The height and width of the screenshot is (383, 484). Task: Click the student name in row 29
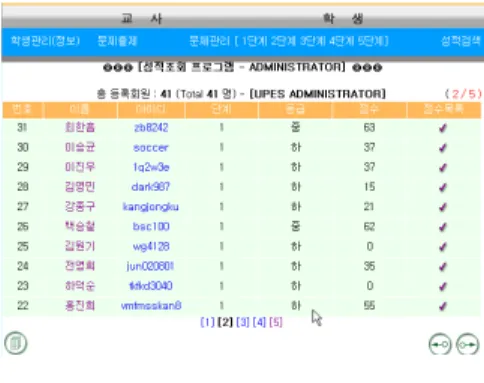click(80, 167)
